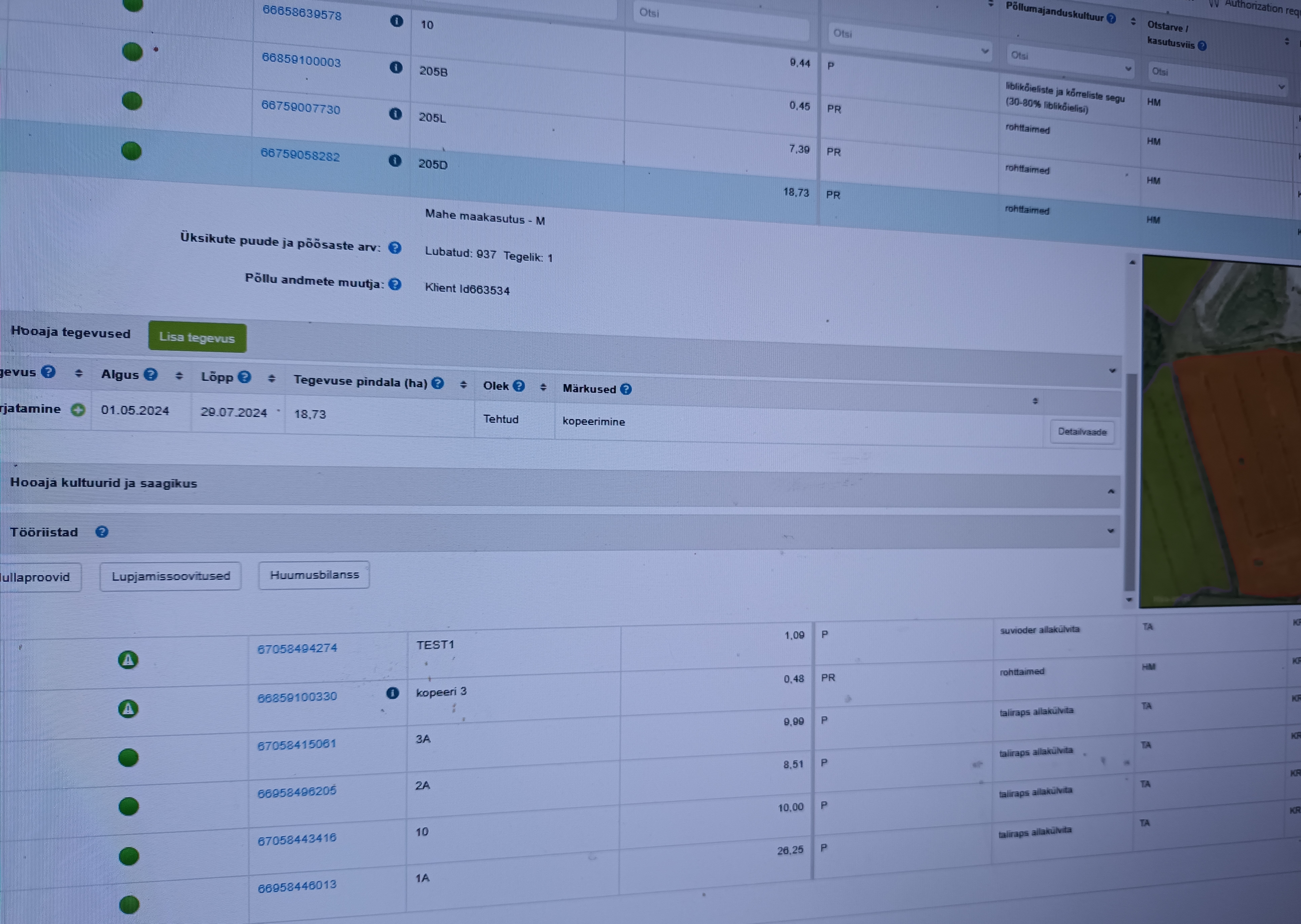This screenshot has width=1301, height=924.
Task: Click warning status icon for TEST1 row
Action: coord(128,660)
